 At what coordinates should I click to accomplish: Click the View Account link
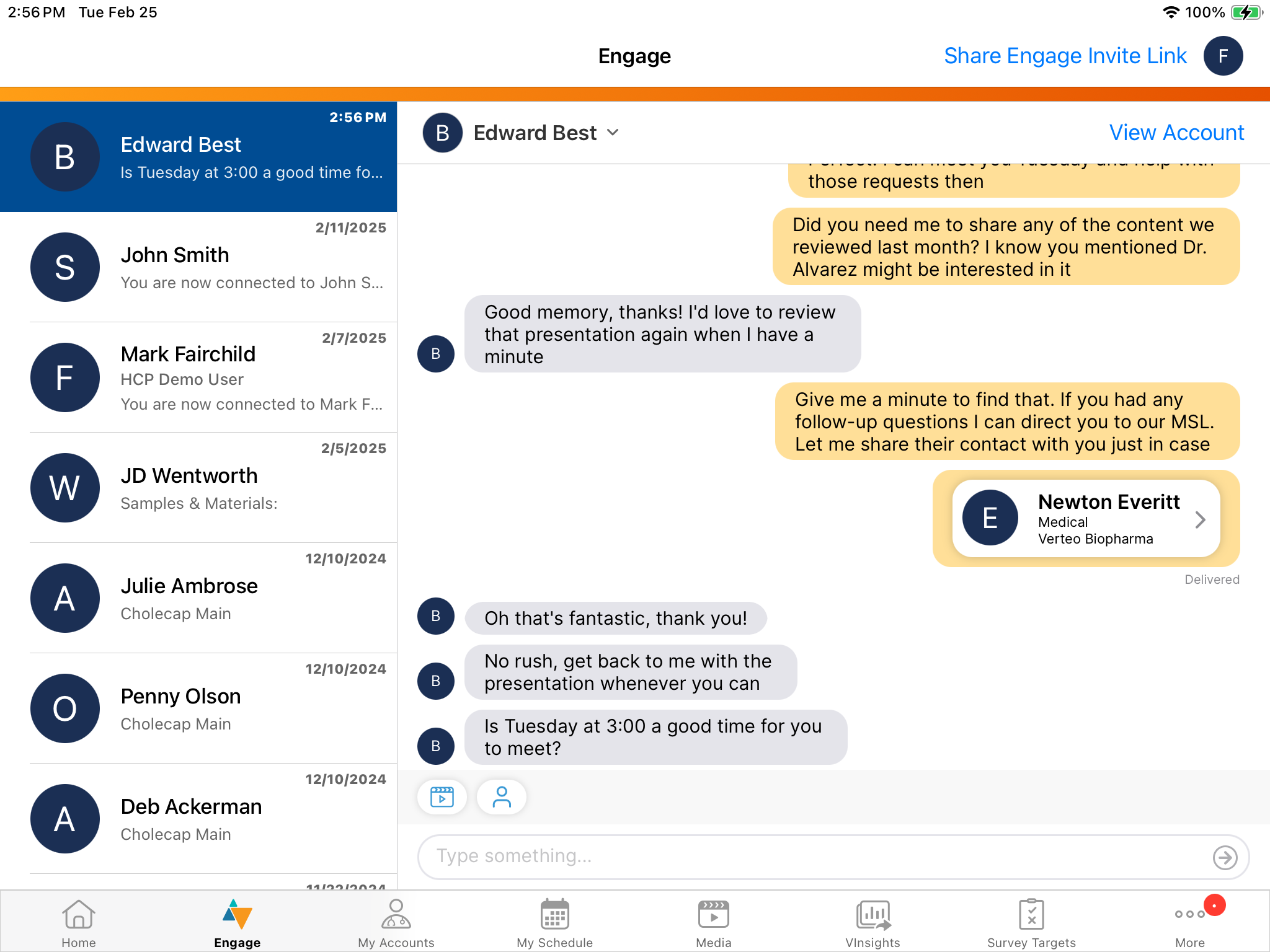[1176, 133]
